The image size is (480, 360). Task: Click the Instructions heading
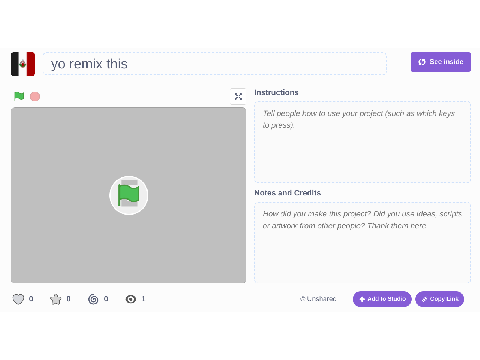(276, 92)
